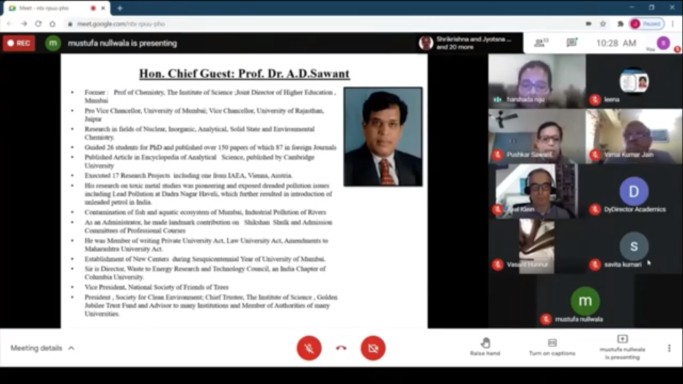Click the mustufa nullwala tile with m avatar
Image resolution: width=683 pixels, height=384 pixels.
(x=585, y=301)
